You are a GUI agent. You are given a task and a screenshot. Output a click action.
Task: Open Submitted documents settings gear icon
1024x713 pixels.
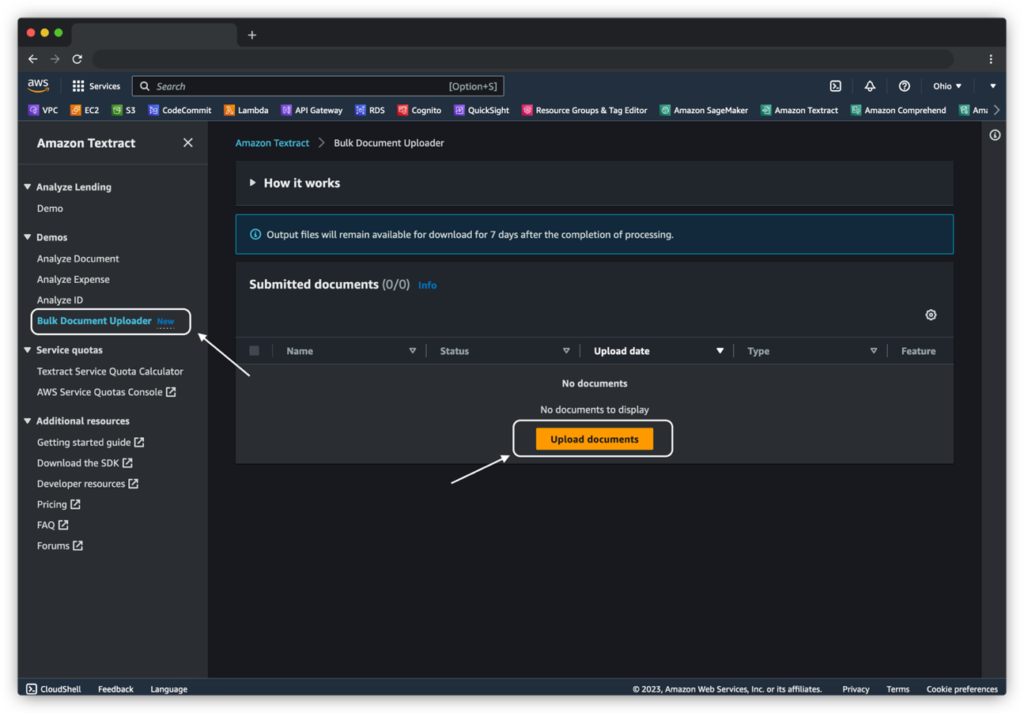click(x=930, y=314)
